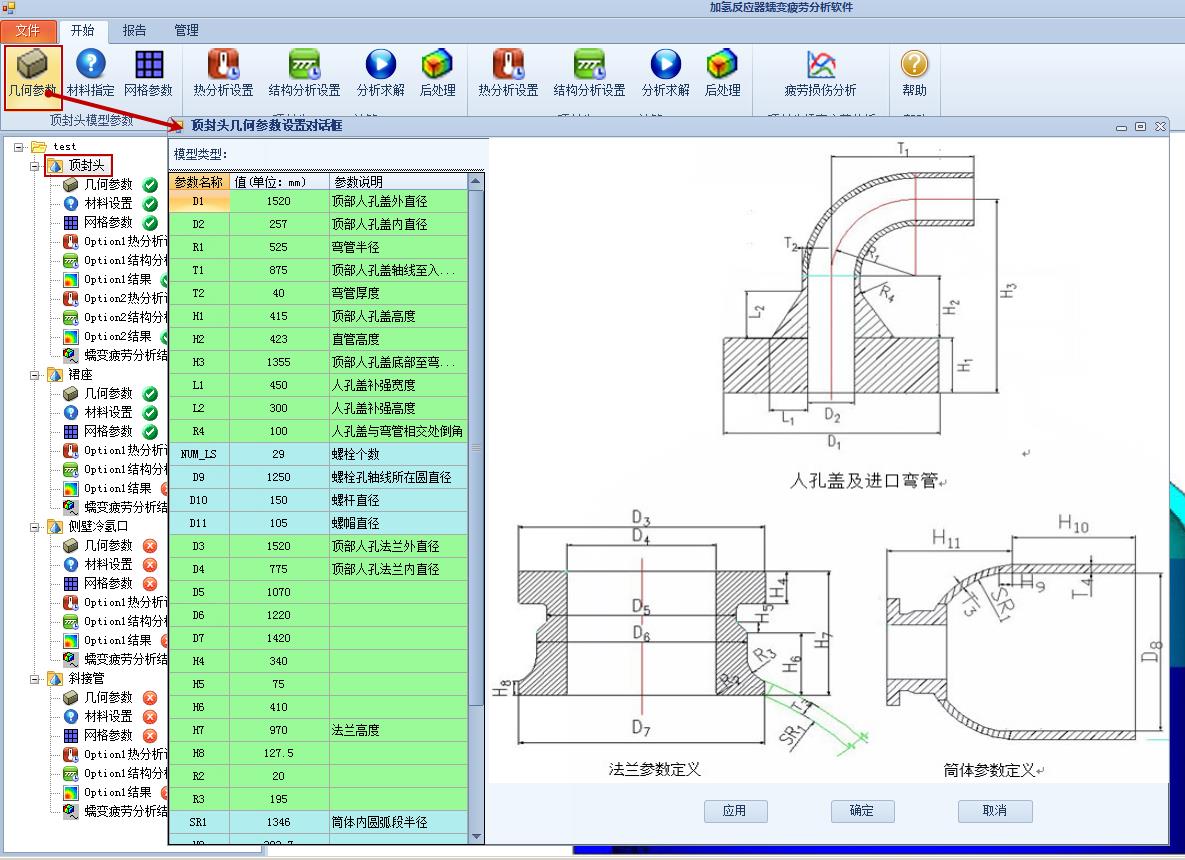Switch to the 开始 ribbon tab
The height and width of the screenshot is (860, 1185).
pos(82,30)
